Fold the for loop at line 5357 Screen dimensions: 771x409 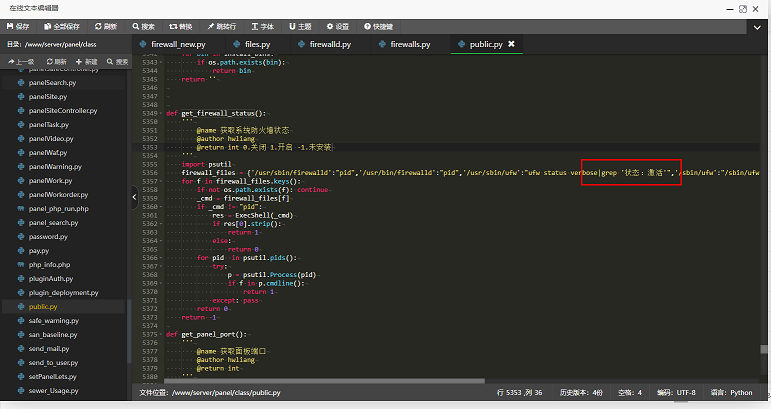click(x=161, y=181)
